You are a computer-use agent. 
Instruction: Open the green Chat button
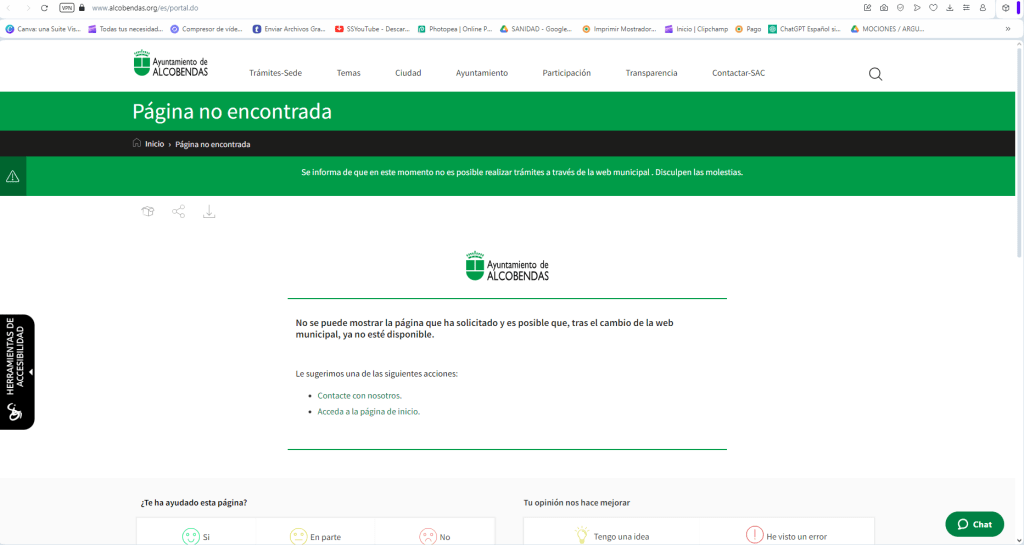974,524
